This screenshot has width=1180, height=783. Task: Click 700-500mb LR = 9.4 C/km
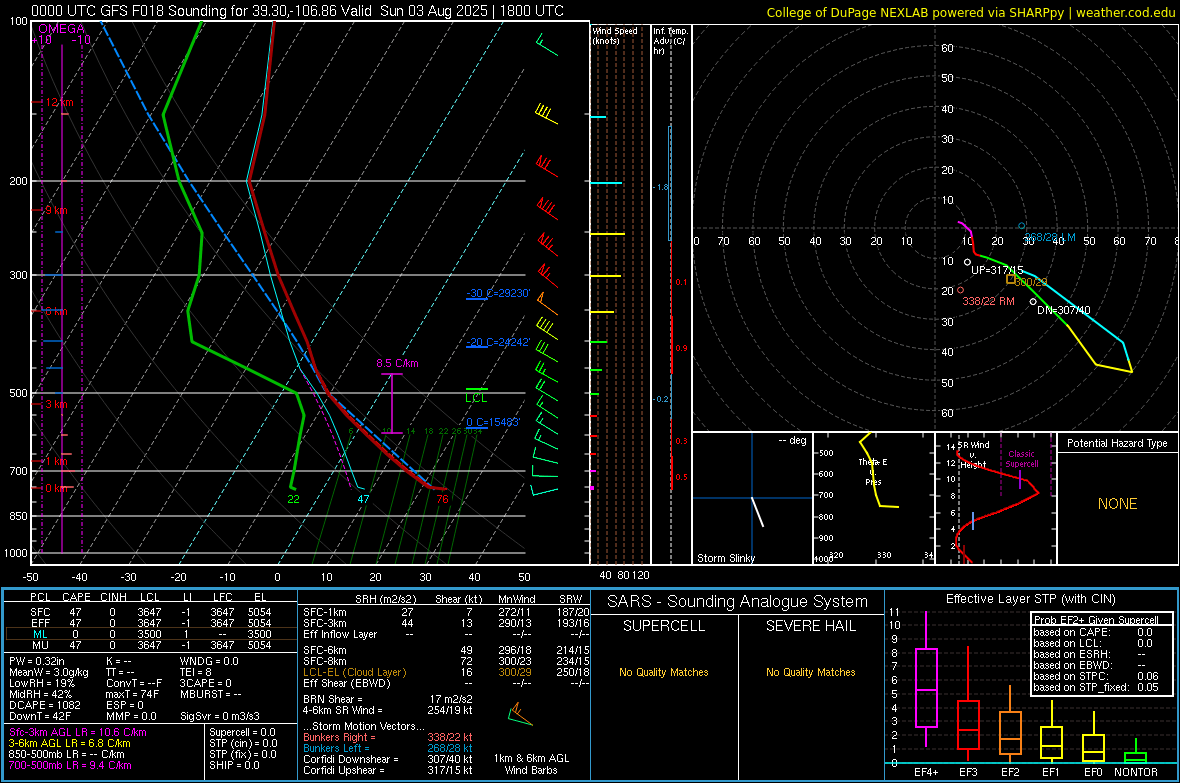click(x=70, y=765)
